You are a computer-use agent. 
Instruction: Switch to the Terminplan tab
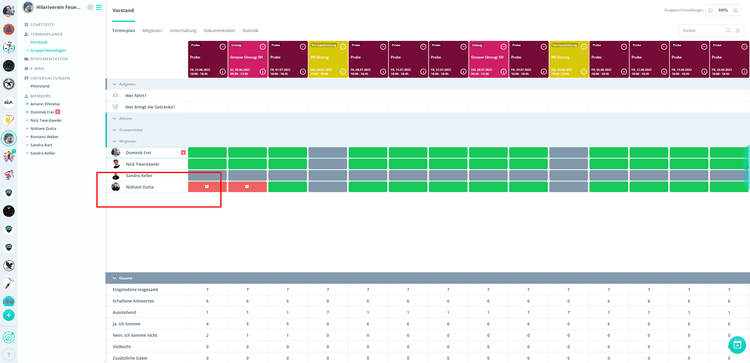123,31
